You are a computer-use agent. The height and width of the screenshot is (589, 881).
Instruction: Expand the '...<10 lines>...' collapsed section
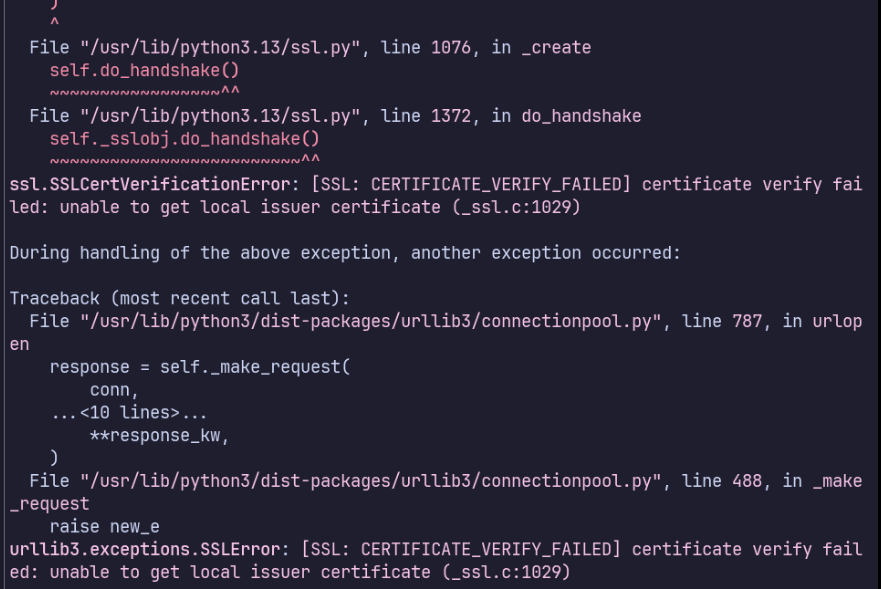tap(129, 413)
